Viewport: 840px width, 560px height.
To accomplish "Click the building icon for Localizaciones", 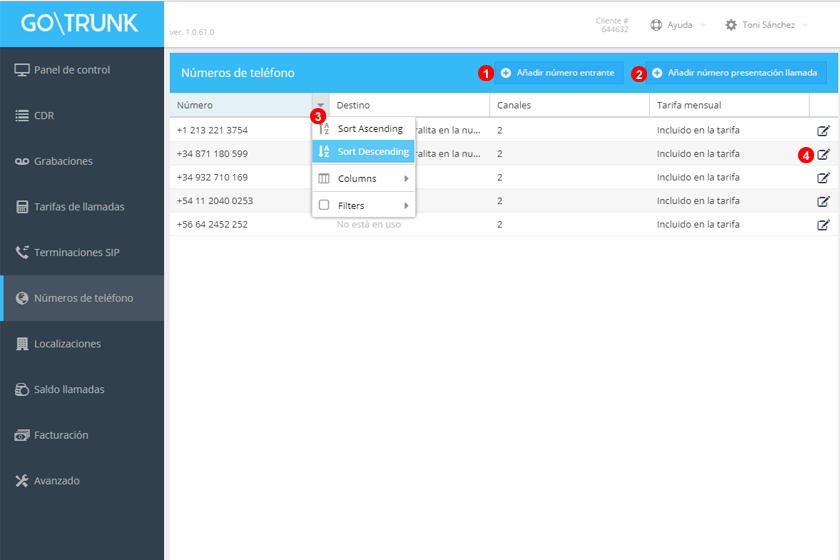I will pyautogui.click(x=22, y=344).
